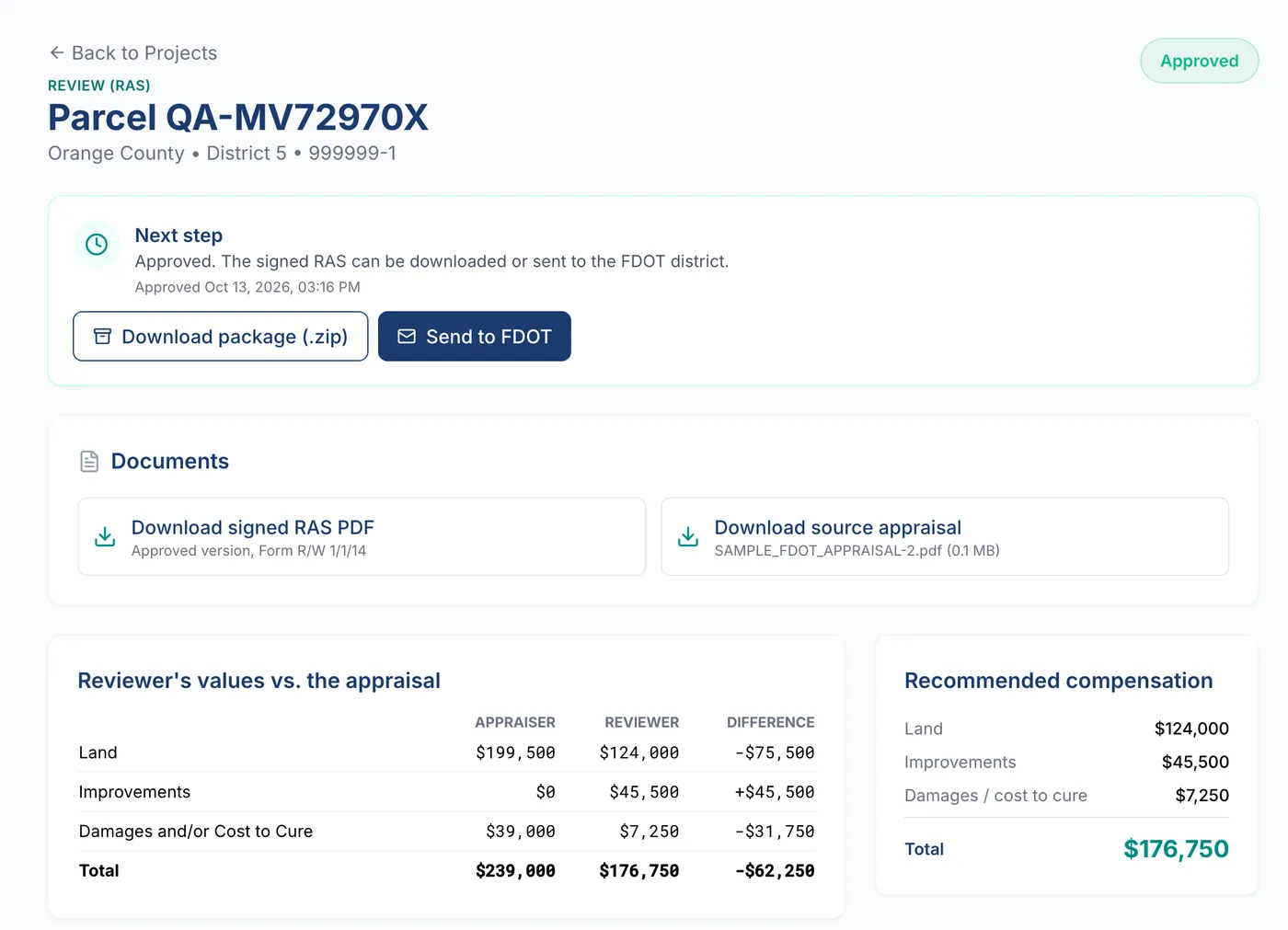Click the Approved status badge

click(1200, 61)
